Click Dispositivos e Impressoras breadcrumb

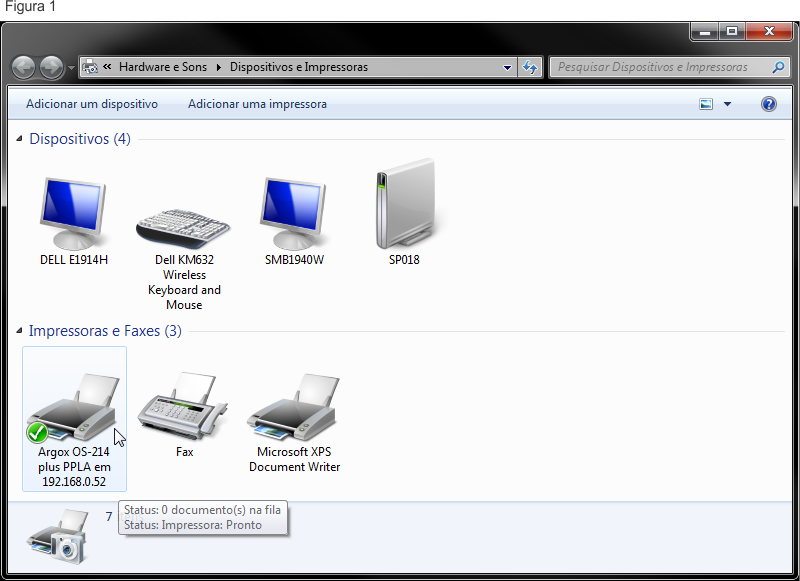pyautogui.click(x=299, y=67)
